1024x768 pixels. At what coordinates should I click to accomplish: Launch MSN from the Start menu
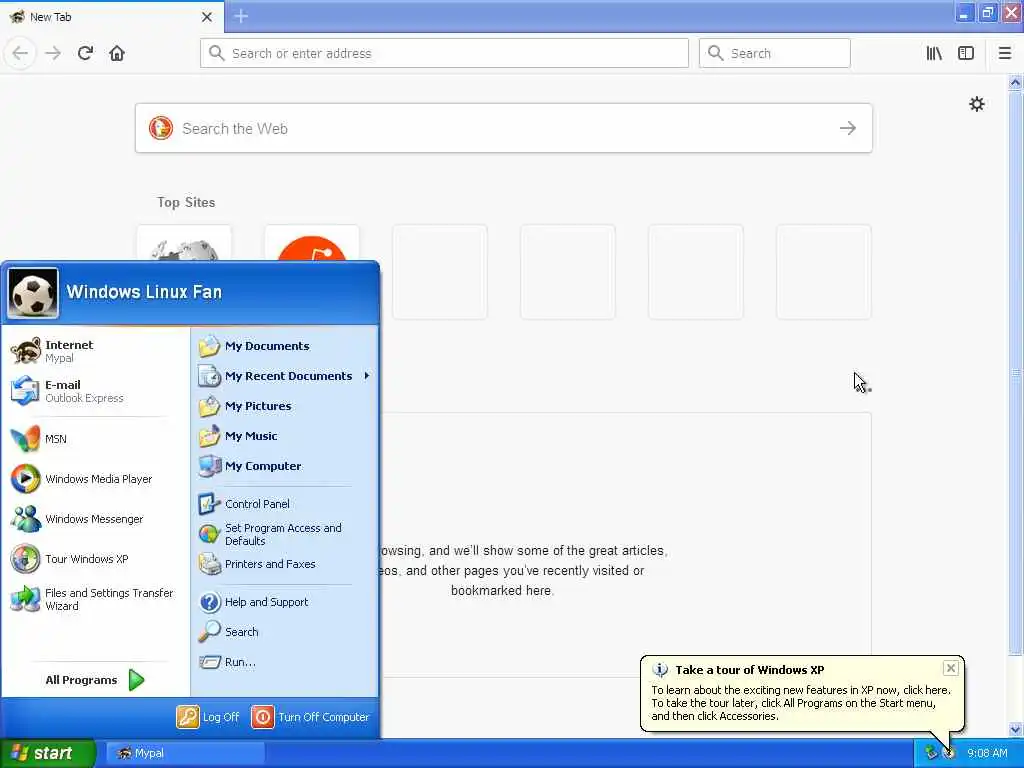pos(95,439)
